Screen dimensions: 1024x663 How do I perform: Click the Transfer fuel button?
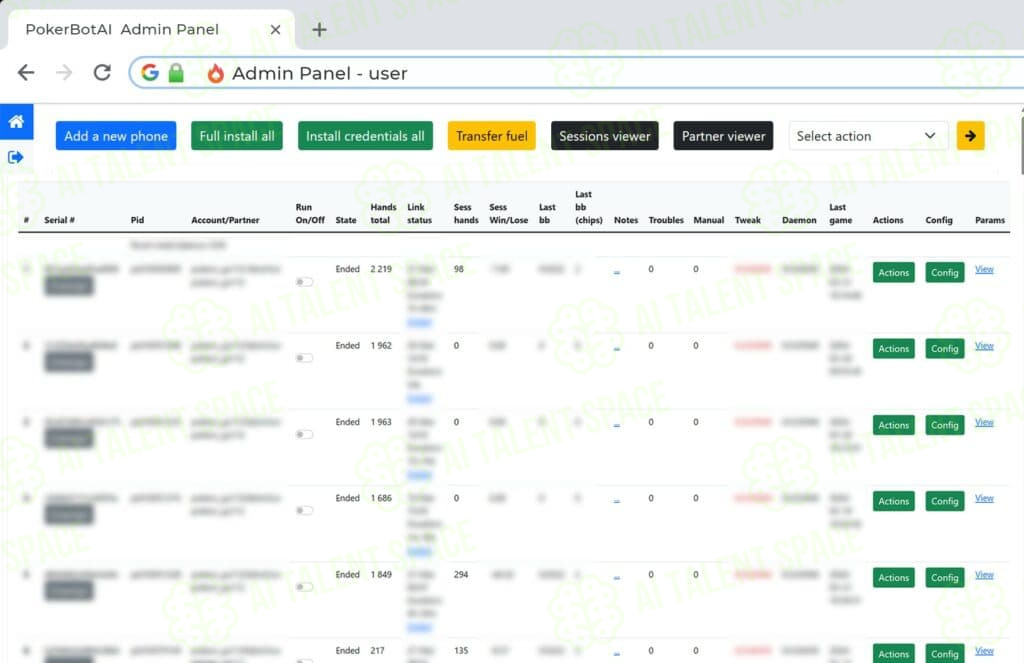coord(492,136)
